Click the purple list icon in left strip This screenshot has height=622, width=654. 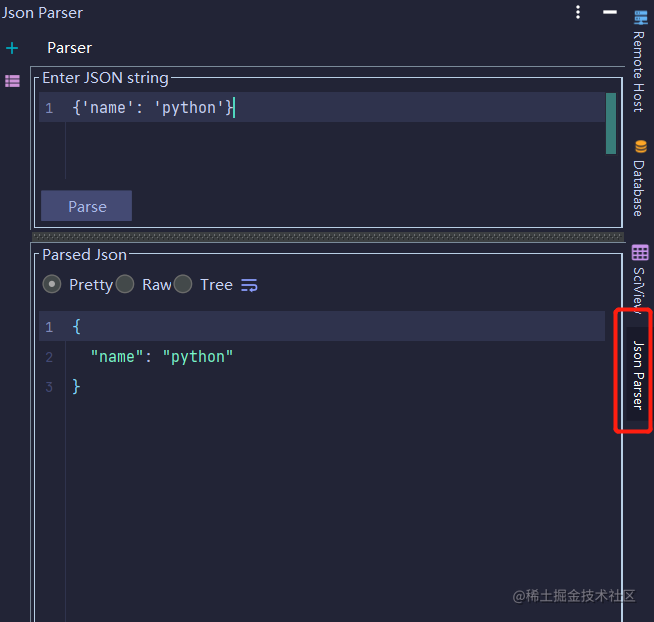pyautogui.click(x=13, y=81)
